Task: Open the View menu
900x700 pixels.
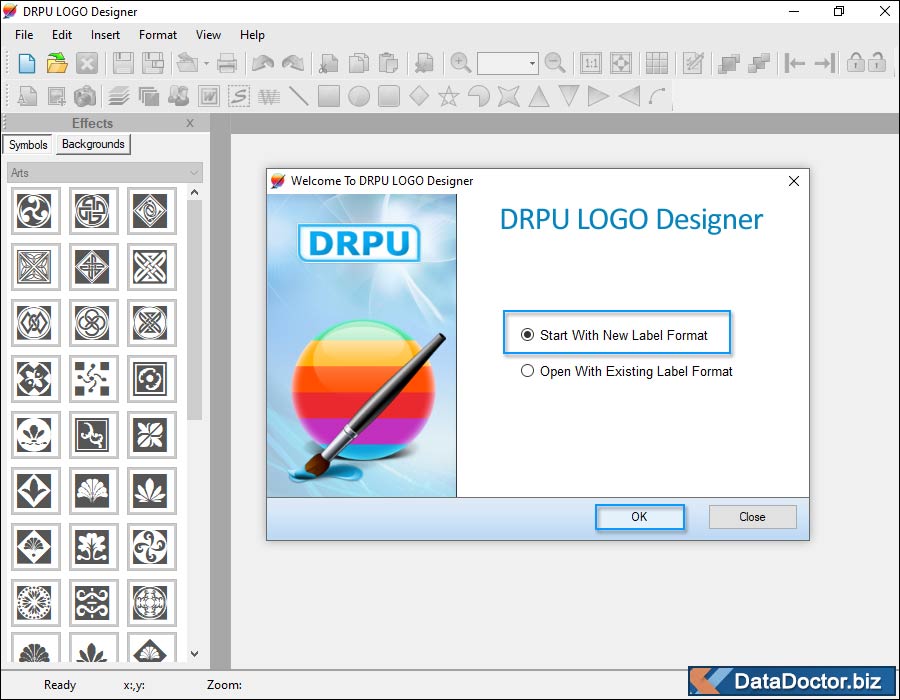Action: pyautogui.click(x=208, y=35)
